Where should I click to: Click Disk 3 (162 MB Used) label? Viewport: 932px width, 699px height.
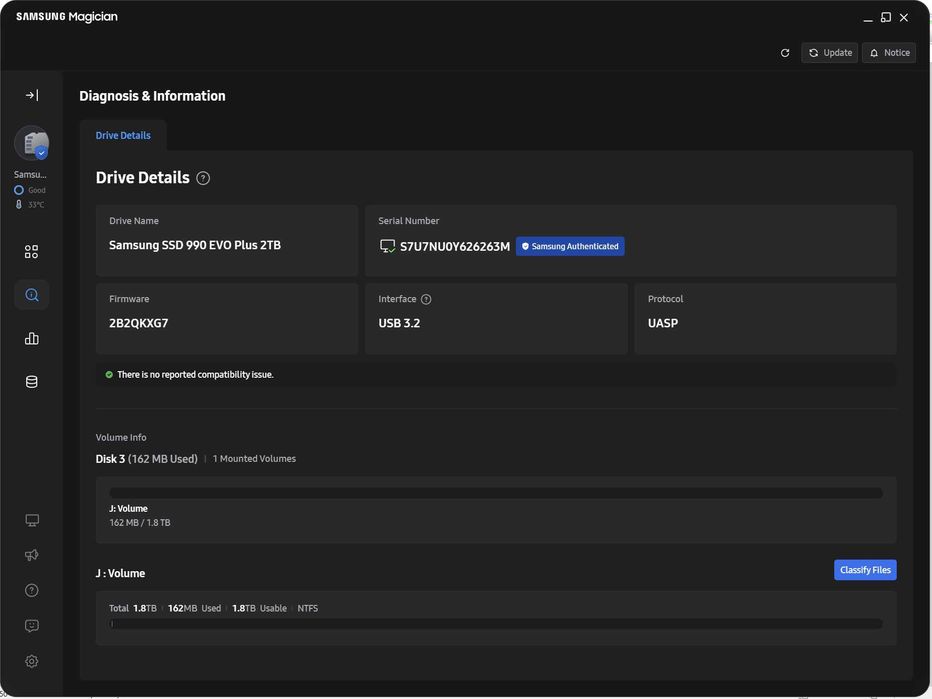coord(146,459)
